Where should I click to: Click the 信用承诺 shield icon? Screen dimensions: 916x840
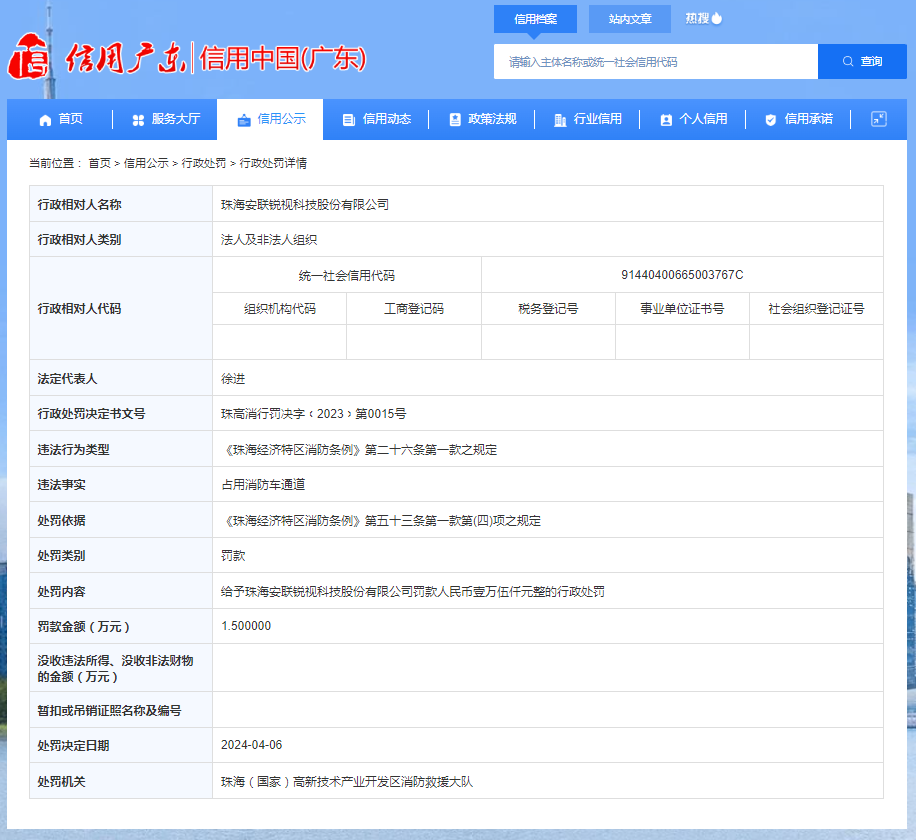(x=771, y=120)
